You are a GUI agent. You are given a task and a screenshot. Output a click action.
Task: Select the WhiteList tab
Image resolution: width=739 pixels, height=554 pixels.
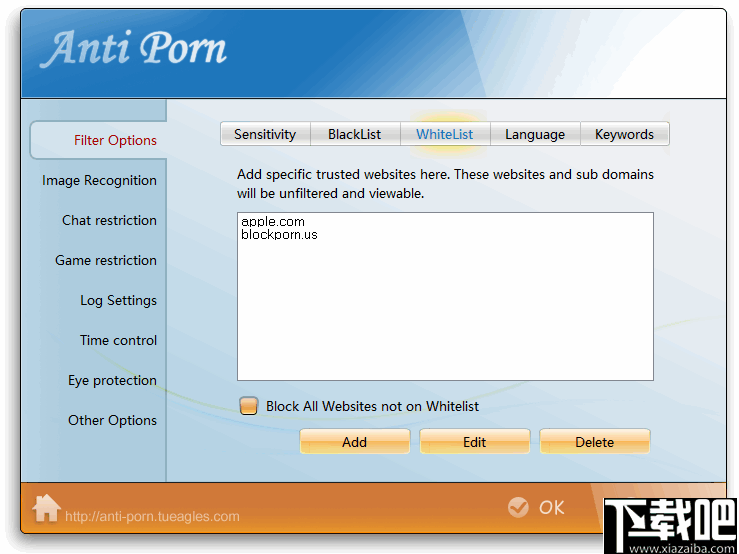[445, 134]
